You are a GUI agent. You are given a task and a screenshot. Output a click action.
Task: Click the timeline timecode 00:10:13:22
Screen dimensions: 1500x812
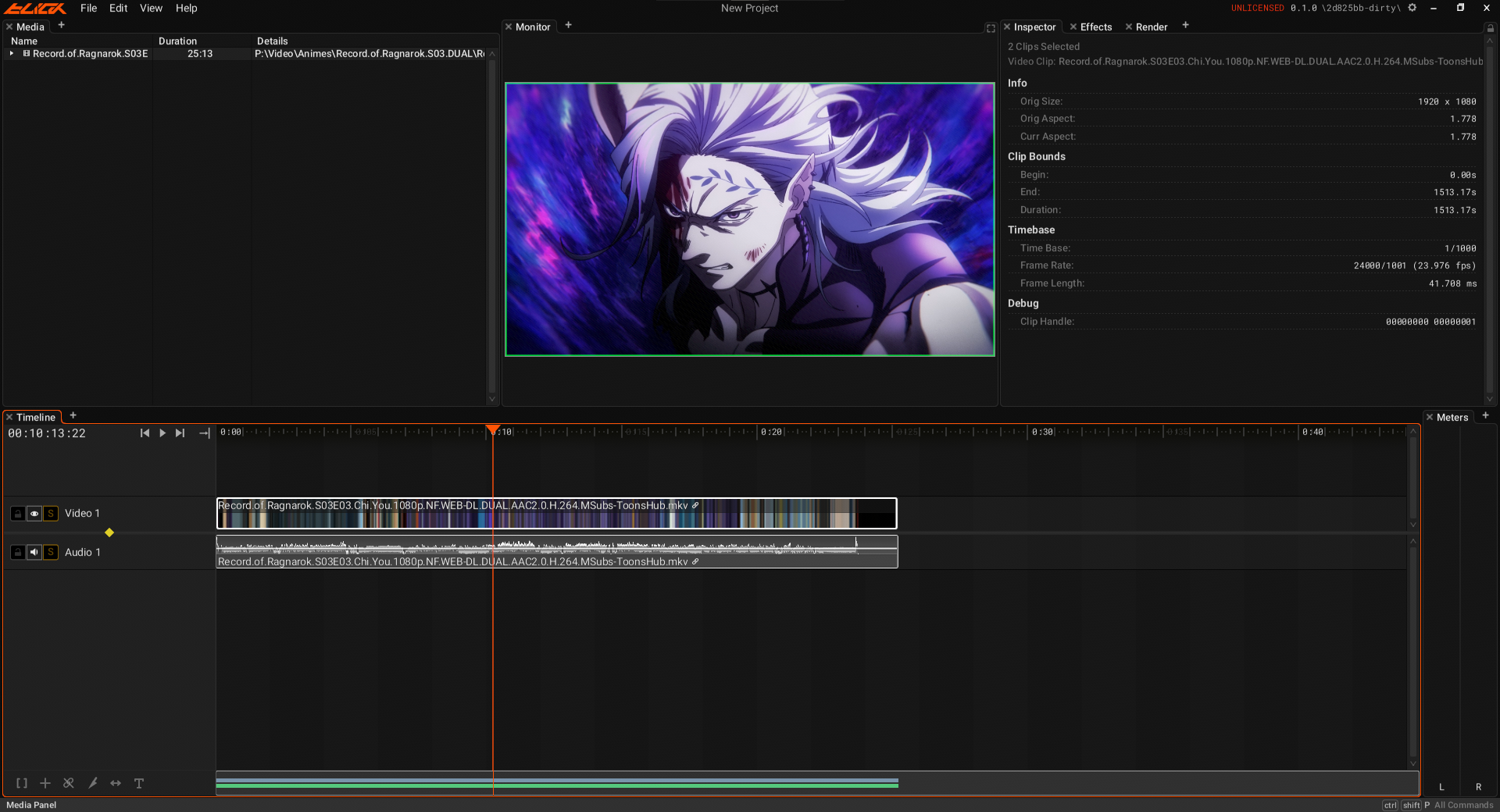pyautogui.click(x=47, y=433)
